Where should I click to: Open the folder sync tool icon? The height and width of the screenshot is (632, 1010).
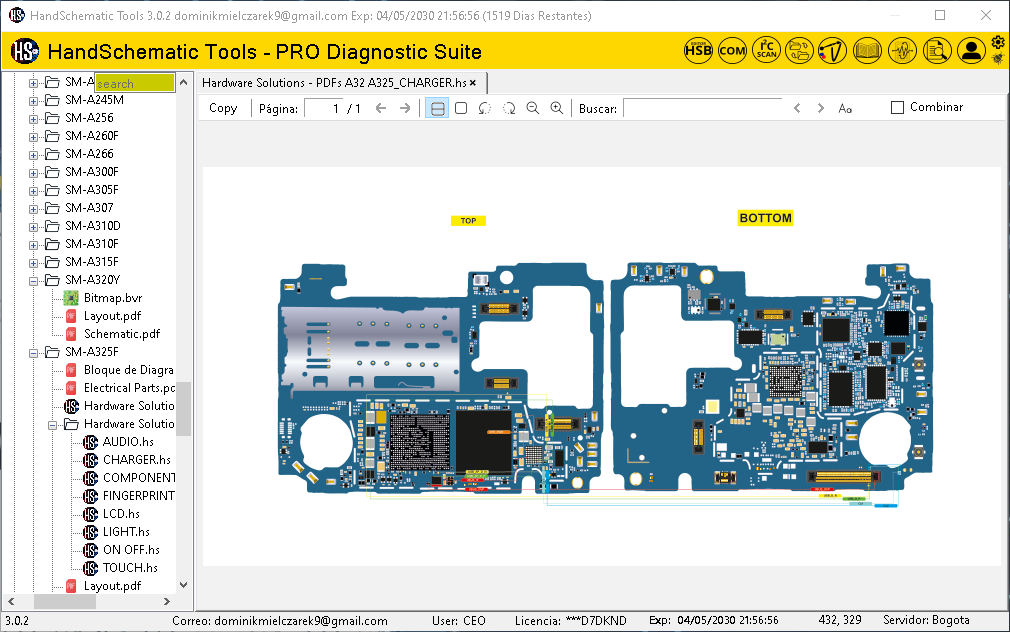point(799,50)
